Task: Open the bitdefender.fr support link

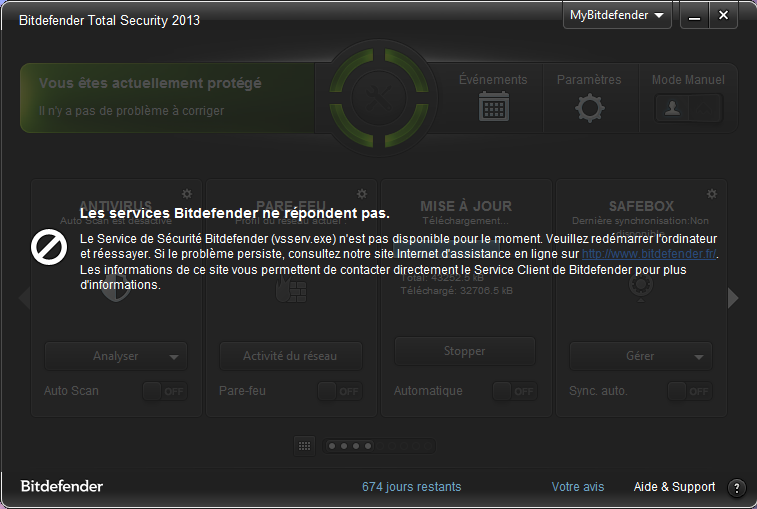Action: [x=649, y=254]
